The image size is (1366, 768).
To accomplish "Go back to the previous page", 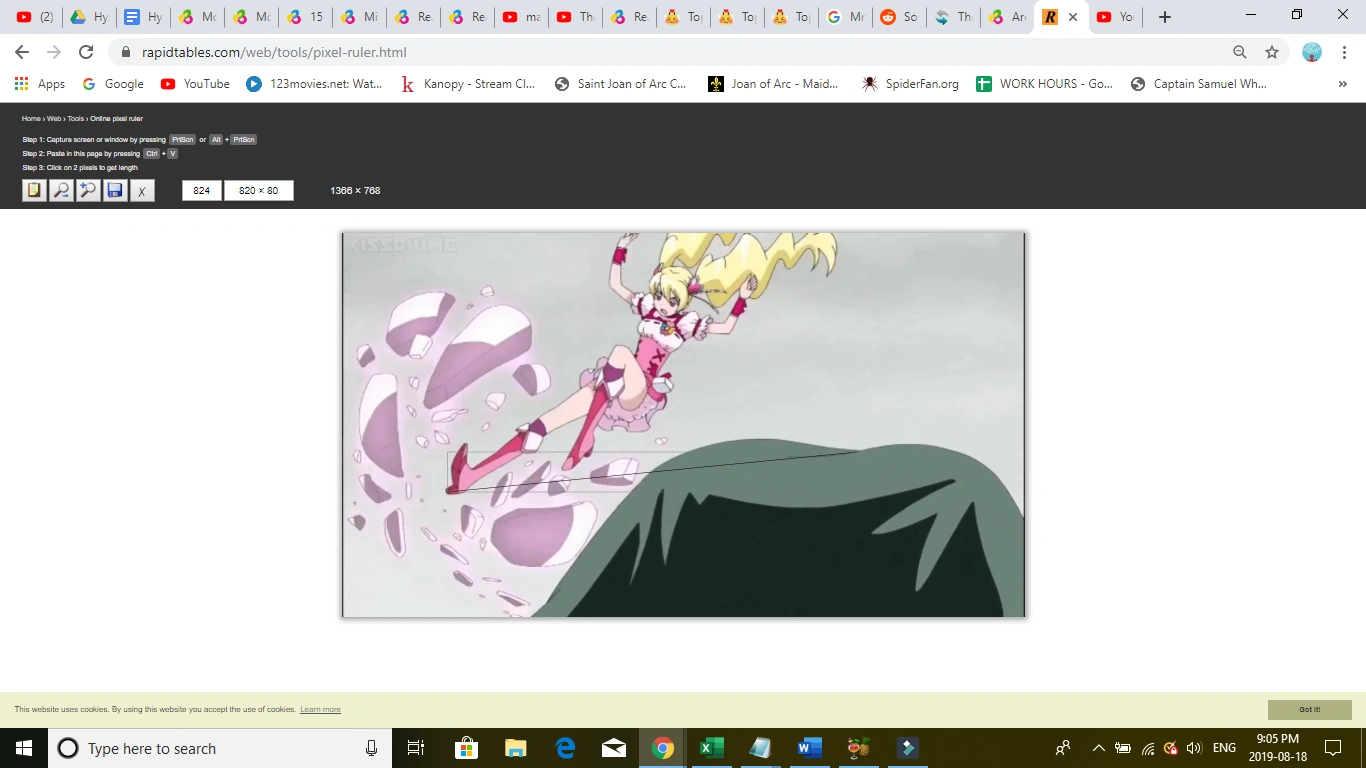I will tap(22, 52).
